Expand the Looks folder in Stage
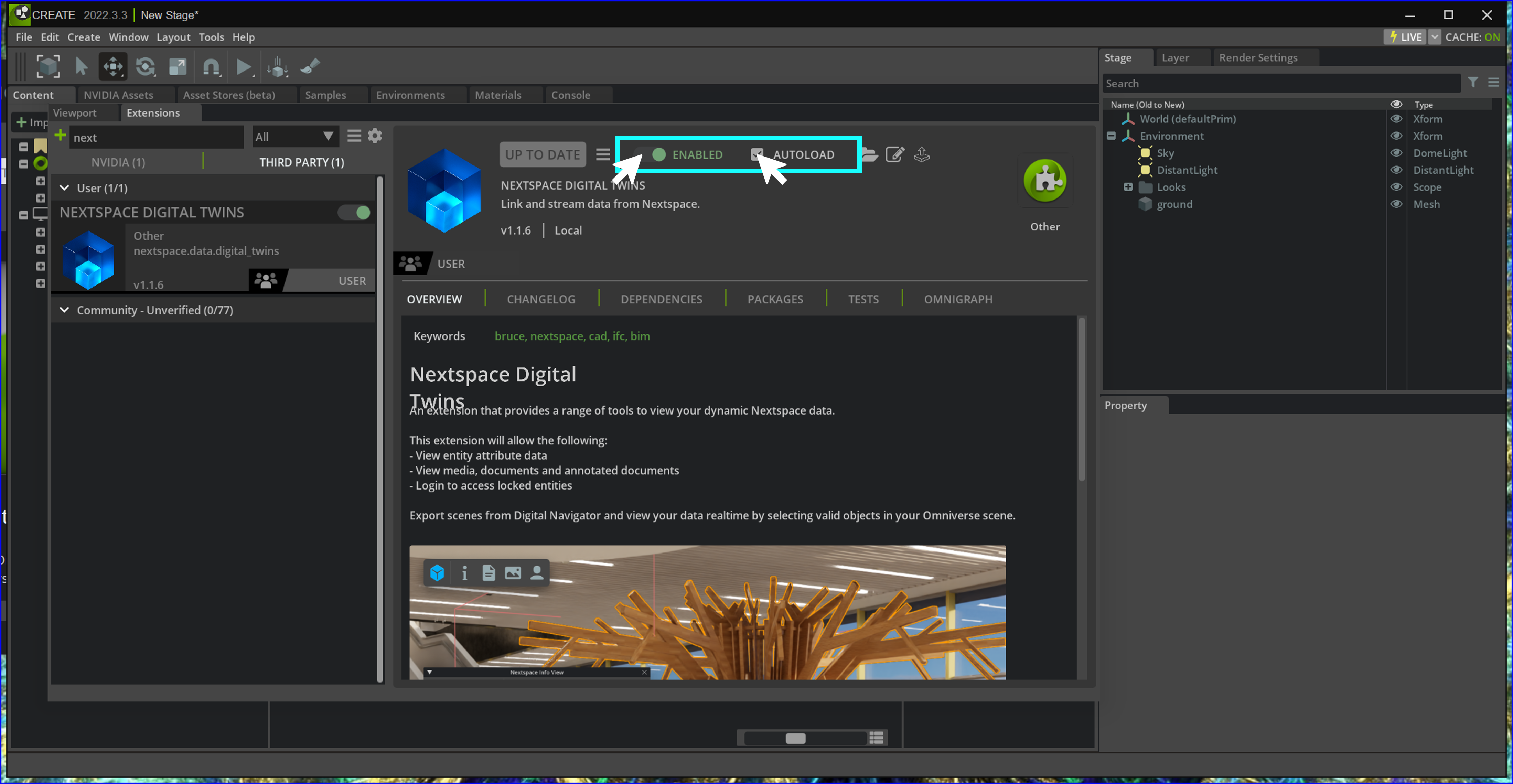The image size is (1513, 784). pyautogui.click(x=1128, y=187)
